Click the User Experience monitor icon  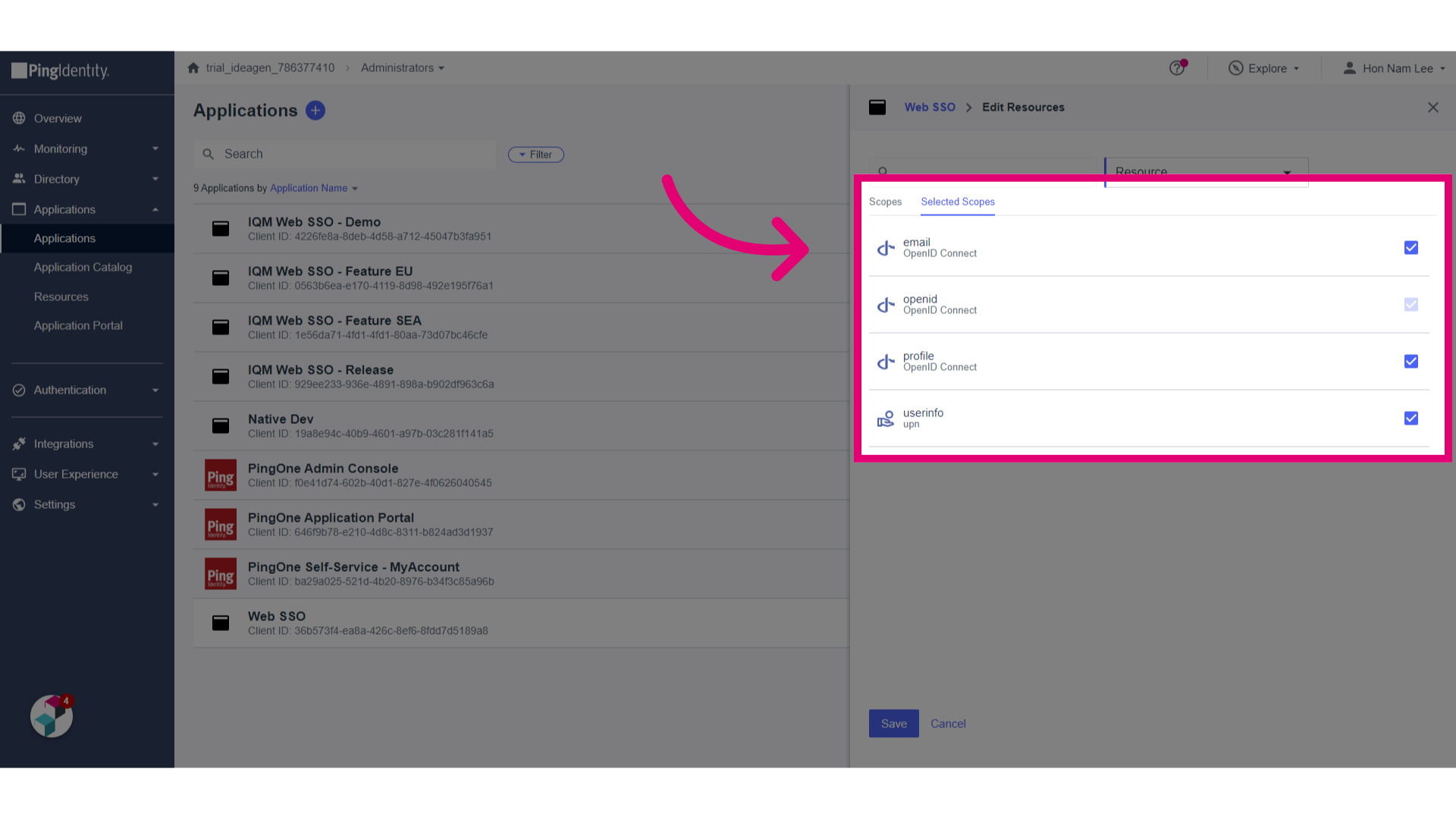click(19, 474)
